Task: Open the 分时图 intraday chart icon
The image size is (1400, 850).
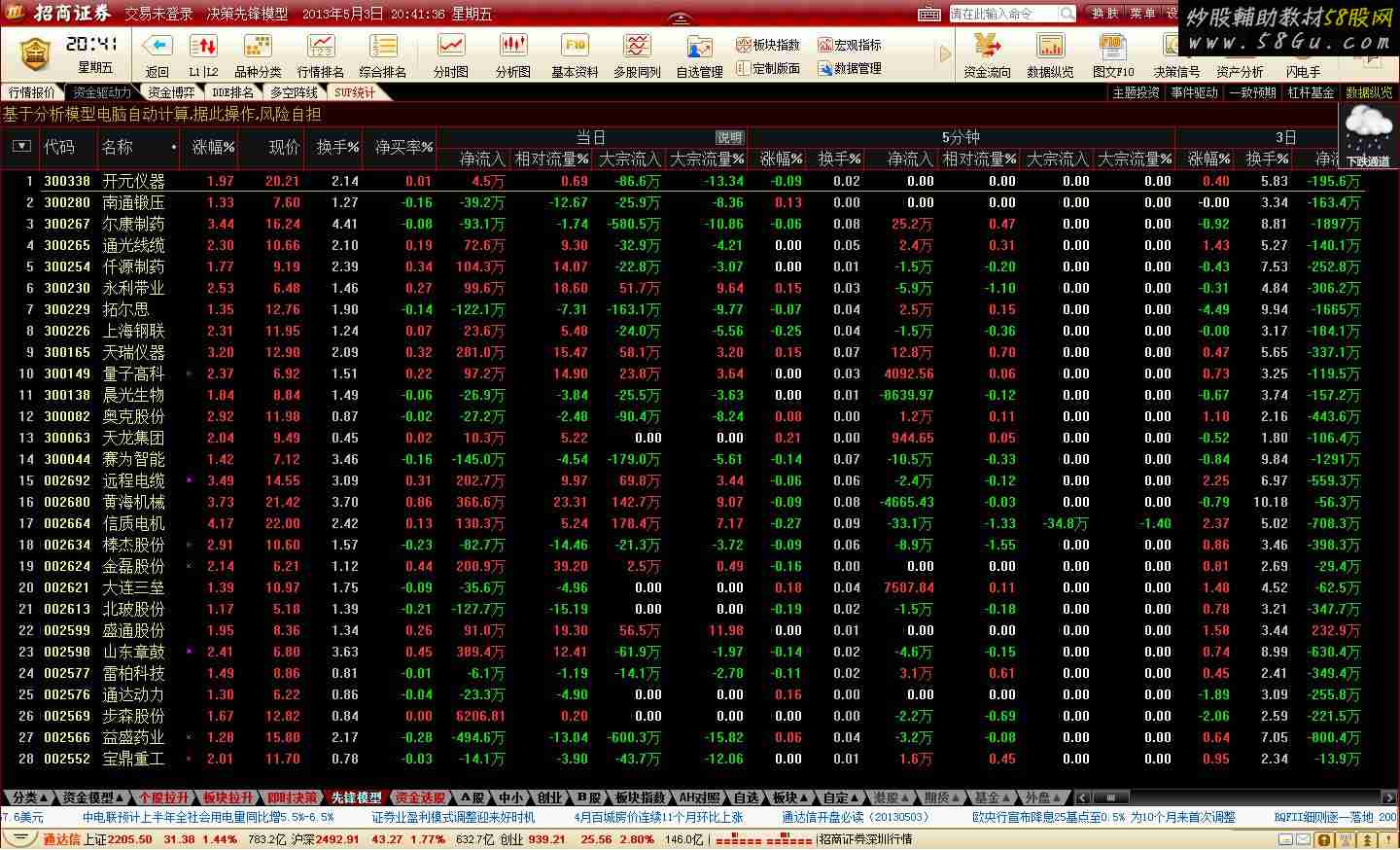Action: tap(451, 47)
